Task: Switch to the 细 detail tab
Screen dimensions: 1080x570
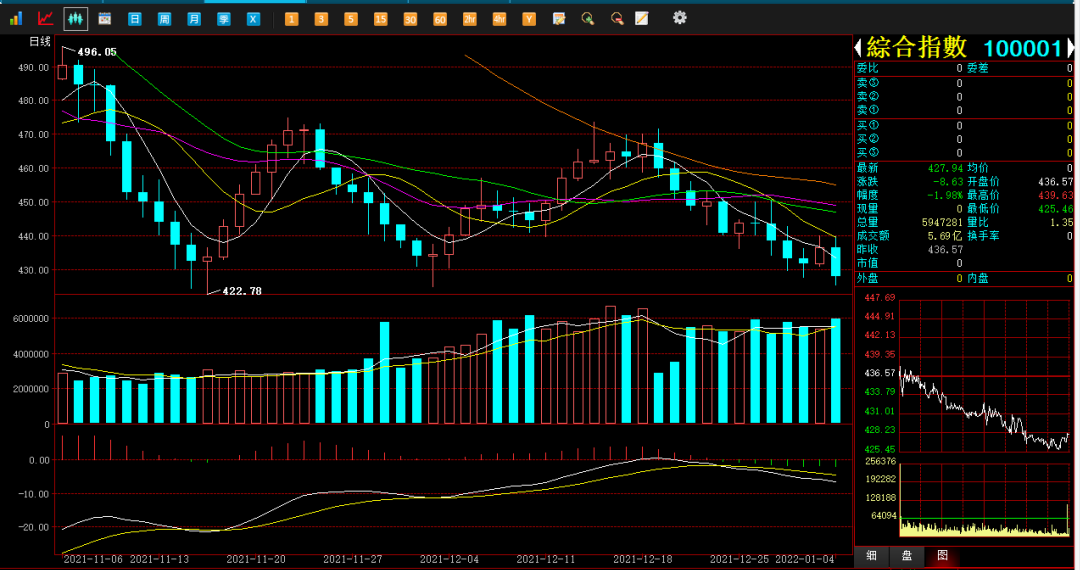Action: tap(871, 556)
